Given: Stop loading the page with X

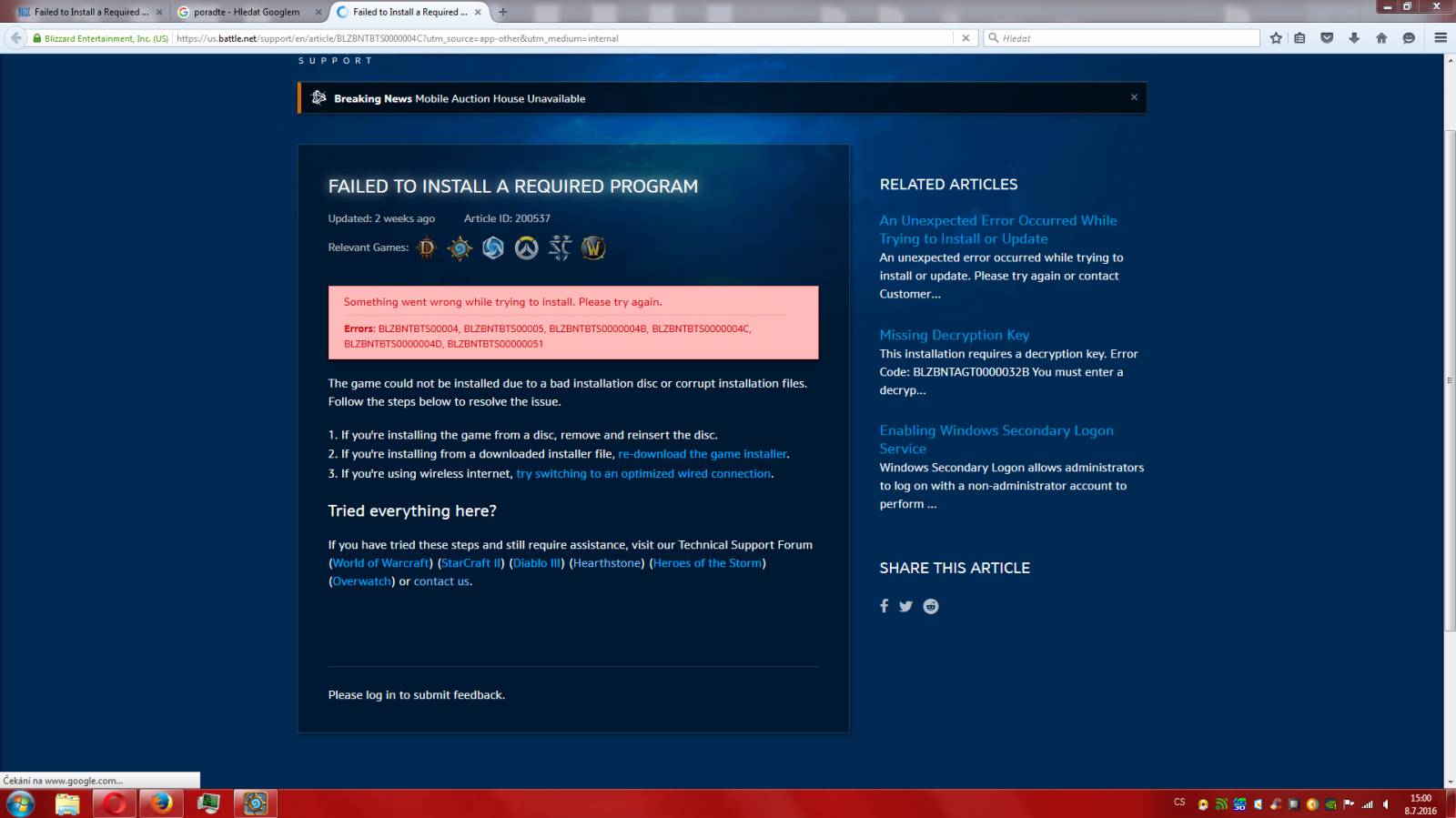Looking at the screenshot, I should [x=966, y=38].
